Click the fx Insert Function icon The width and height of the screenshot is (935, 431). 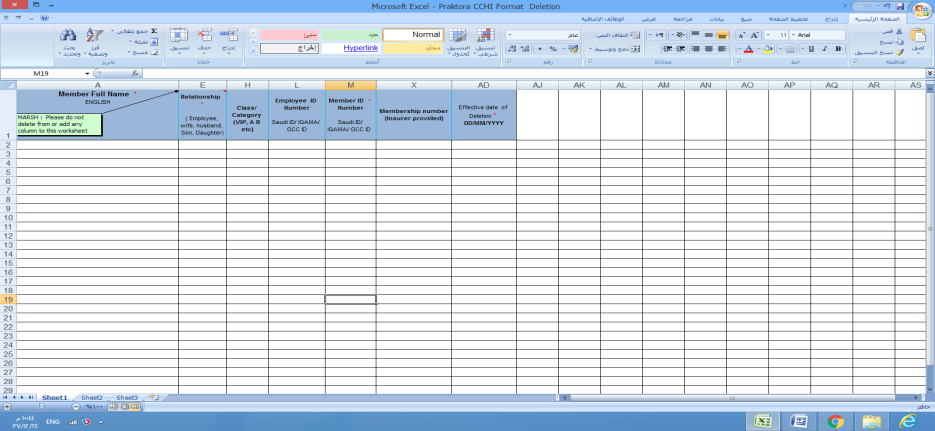(135, 73)
